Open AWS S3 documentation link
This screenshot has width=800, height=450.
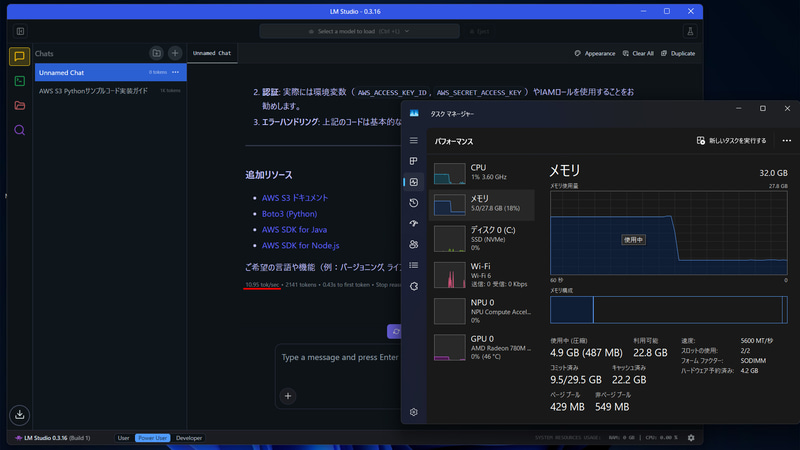[295, 198]
